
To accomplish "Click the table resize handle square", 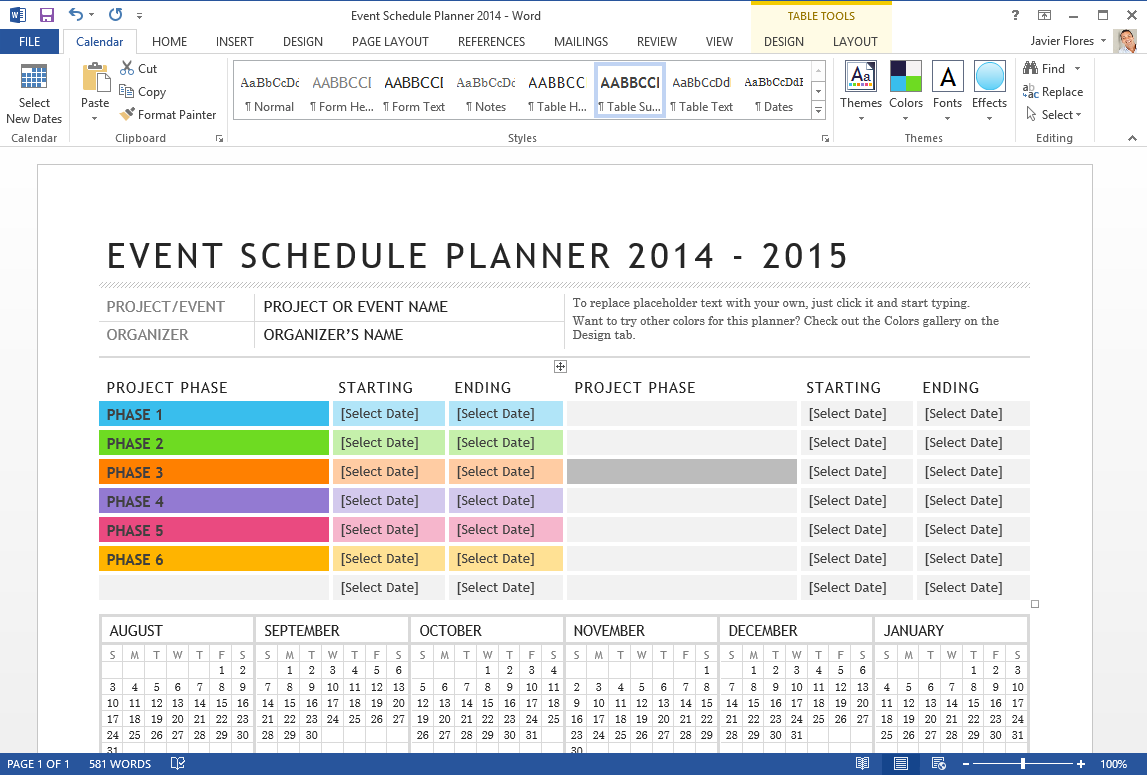I will point(1034,604).
